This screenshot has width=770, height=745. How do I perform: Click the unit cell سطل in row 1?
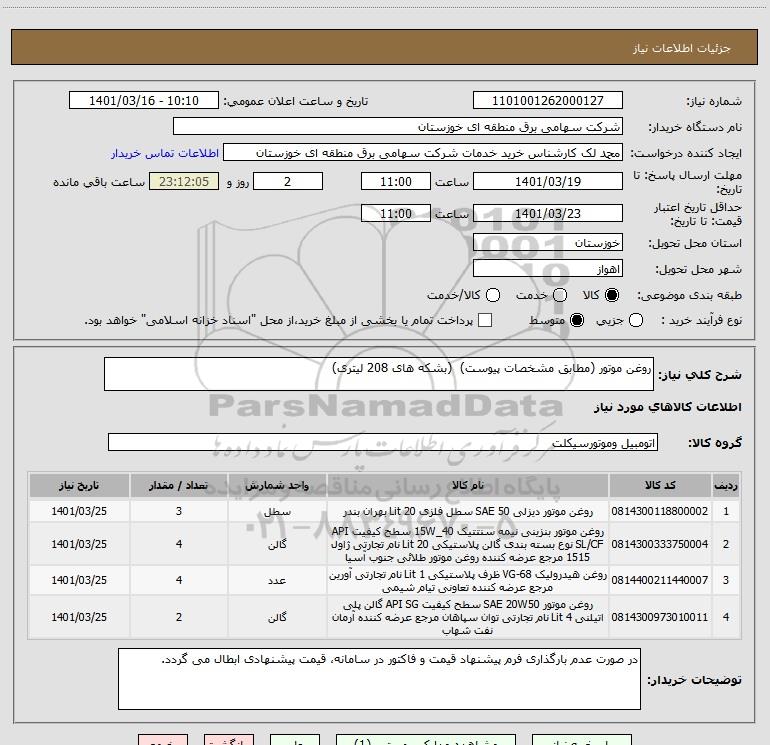[x=277, y=511]
